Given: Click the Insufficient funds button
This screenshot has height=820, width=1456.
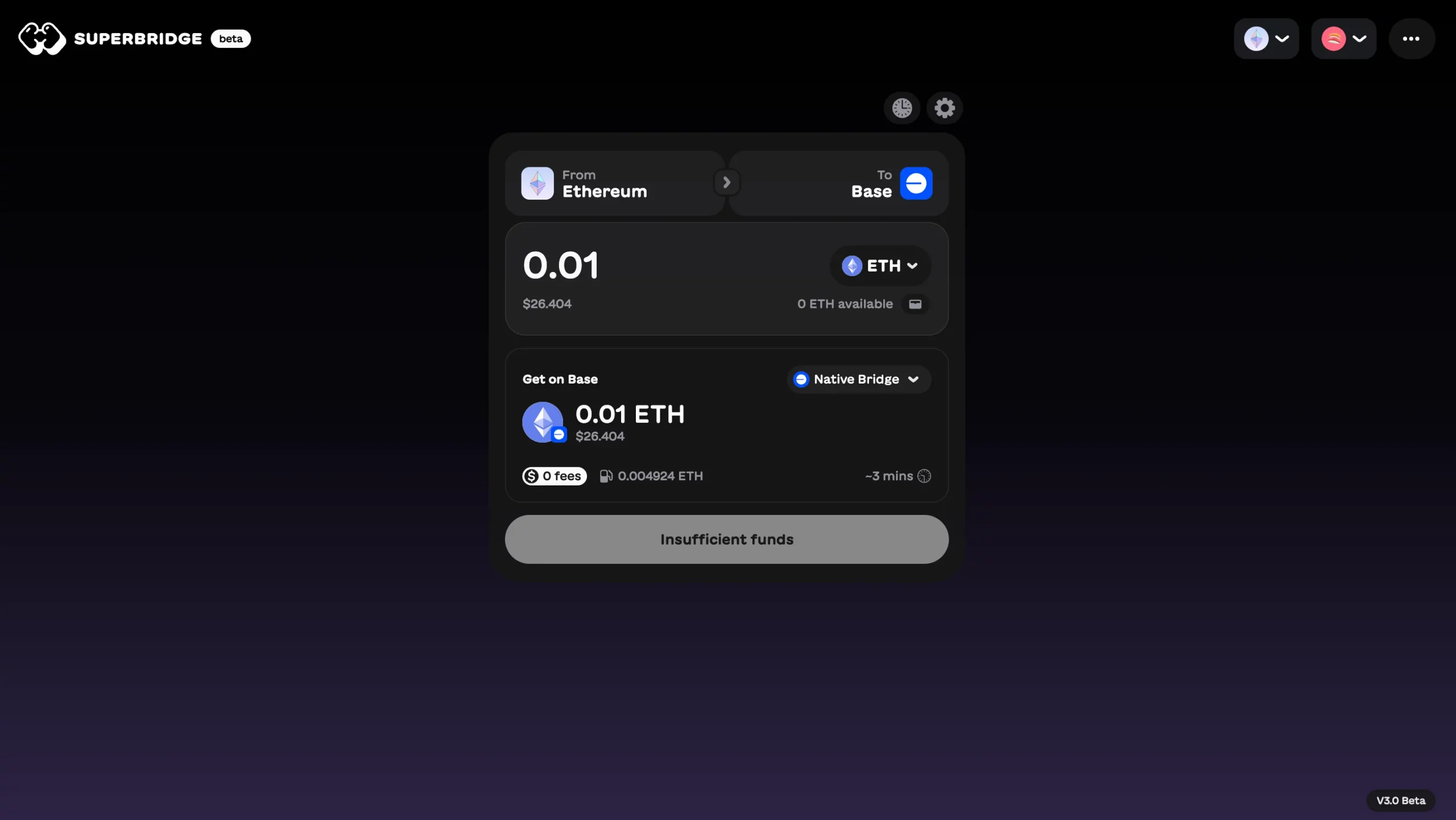Looking at the screenshot, I should [x=727, y=539].
